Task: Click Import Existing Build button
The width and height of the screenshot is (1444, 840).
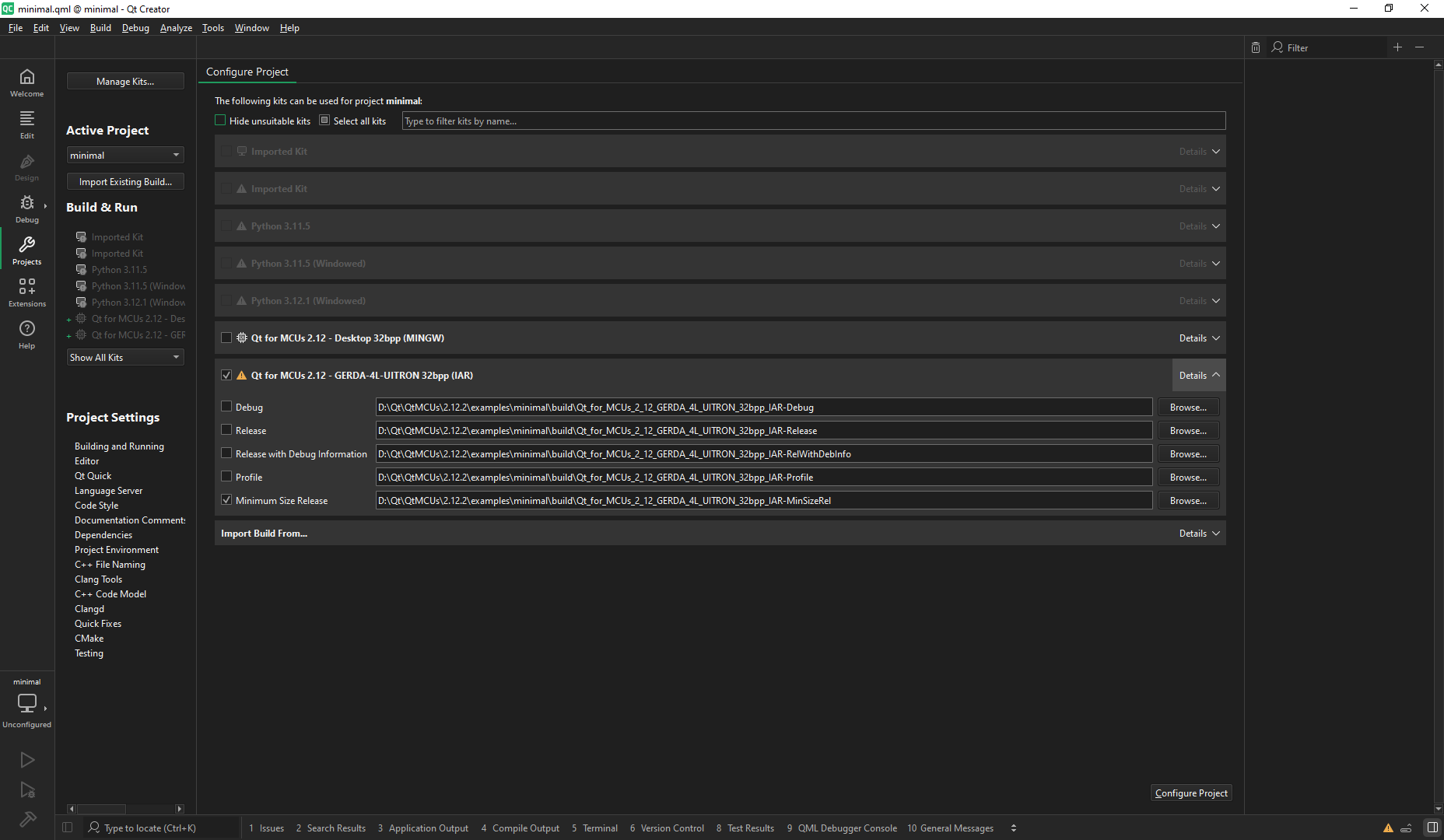Action: pyautogui.click(x=125, y=181)
